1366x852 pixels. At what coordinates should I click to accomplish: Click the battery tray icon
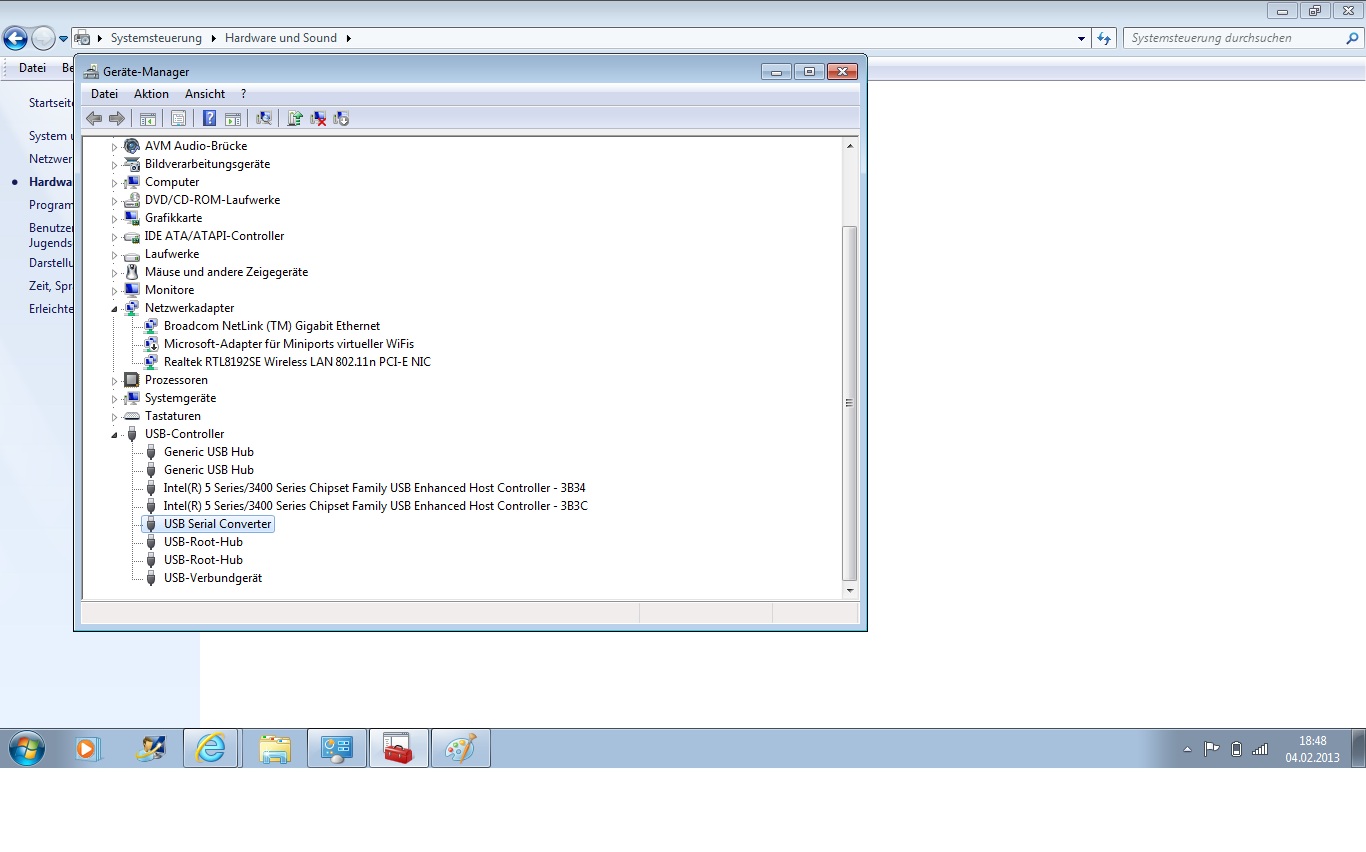(1236, 749)
